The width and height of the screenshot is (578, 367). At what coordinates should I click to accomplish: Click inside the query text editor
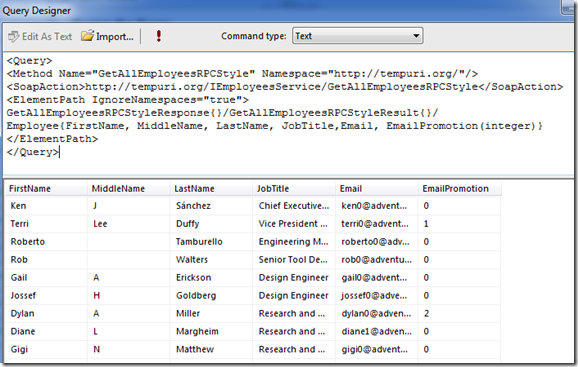(288, 113)
